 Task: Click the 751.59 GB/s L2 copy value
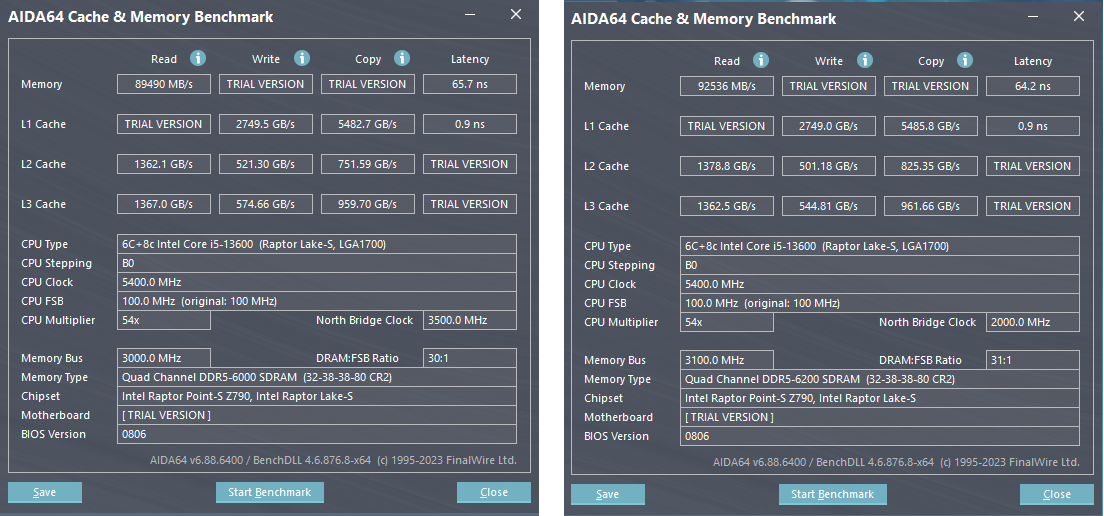click(368, 164)
